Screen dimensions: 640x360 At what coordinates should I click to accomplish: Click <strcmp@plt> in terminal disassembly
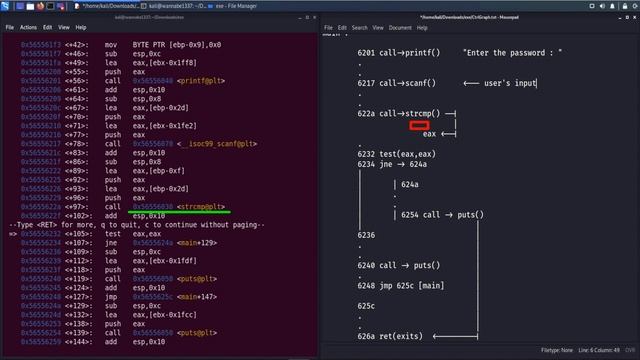pyautogui.click(x=201, y=207)
